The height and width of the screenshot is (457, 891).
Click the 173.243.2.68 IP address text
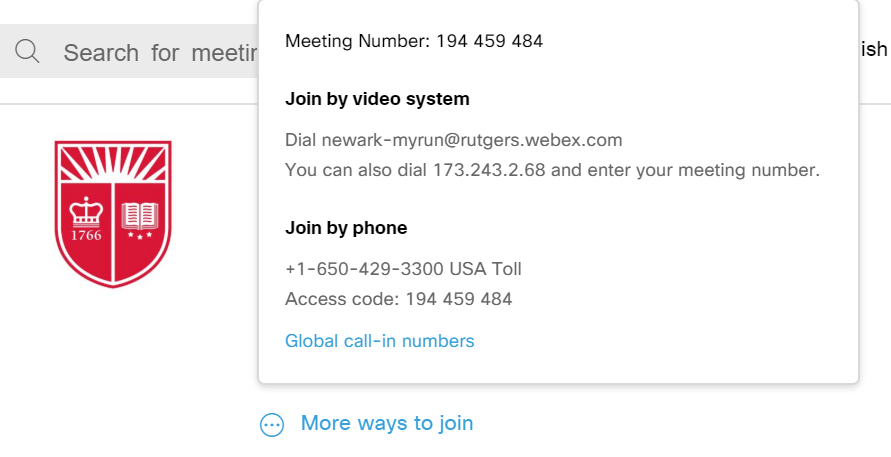pos(489,170)
